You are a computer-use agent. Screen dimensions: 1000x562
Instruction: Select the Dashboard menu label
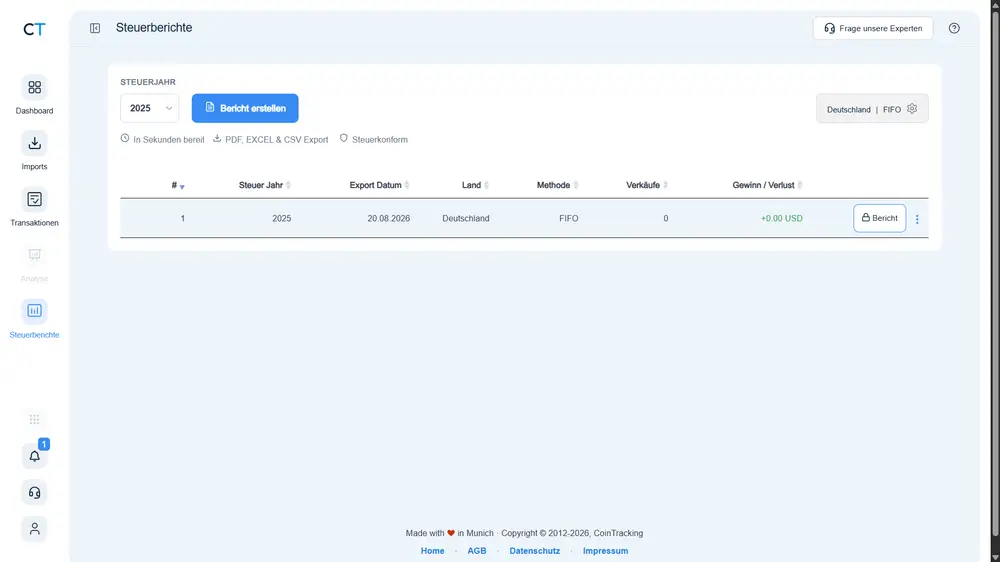point(34,111)
